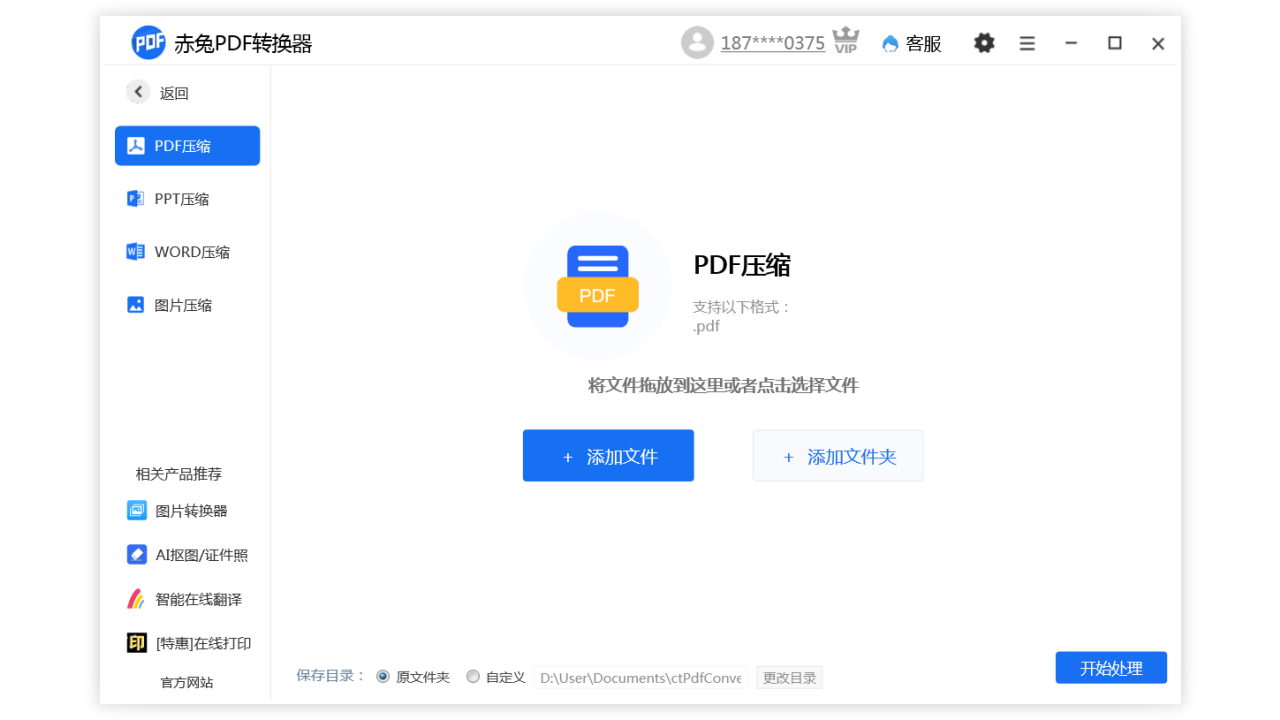
Task: Open the settings gear icon
Action: tap(985, 43)
